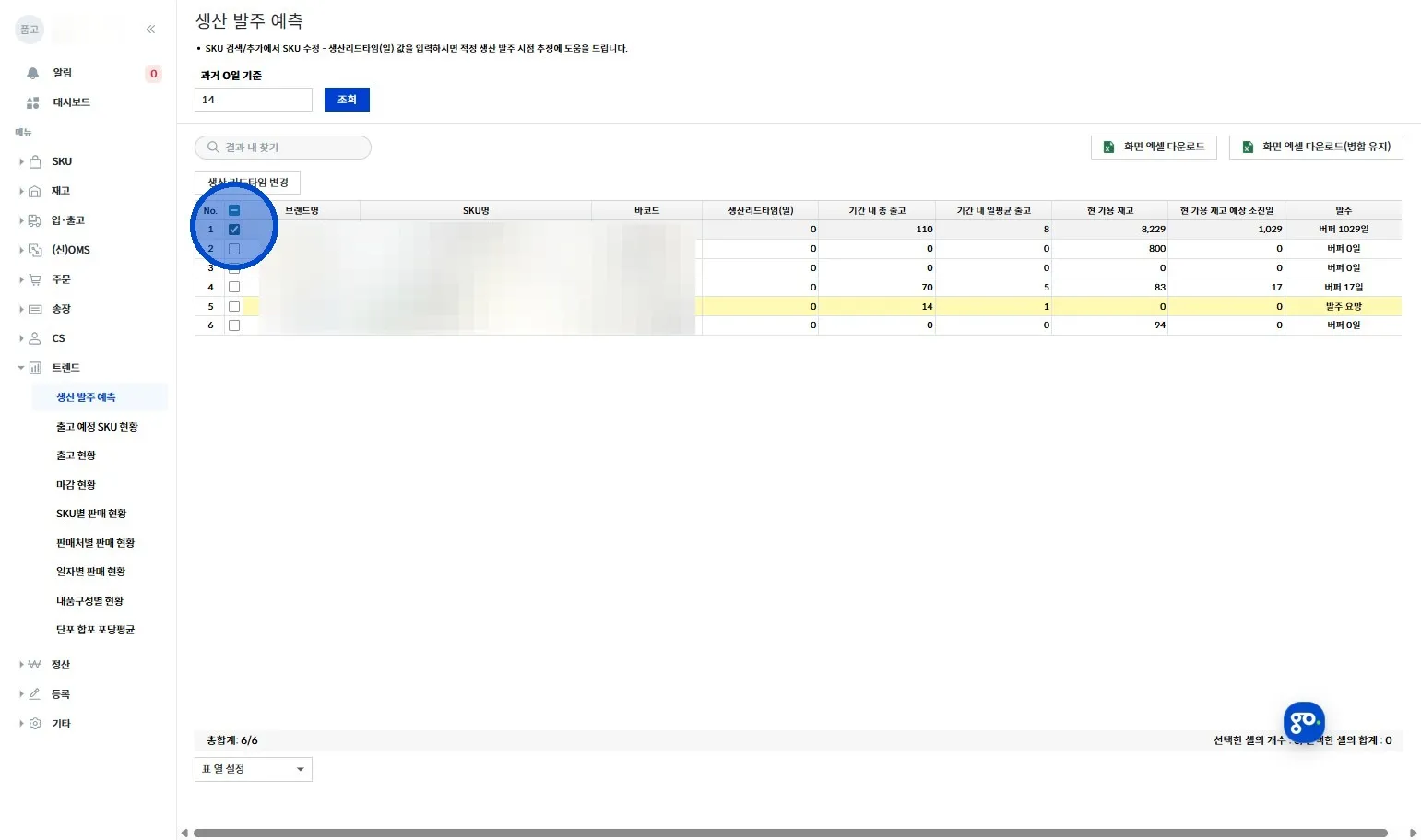This screenshot has width=1421, height=840.
Task: Click the 알림 bell icon
Action: [33, 73]
